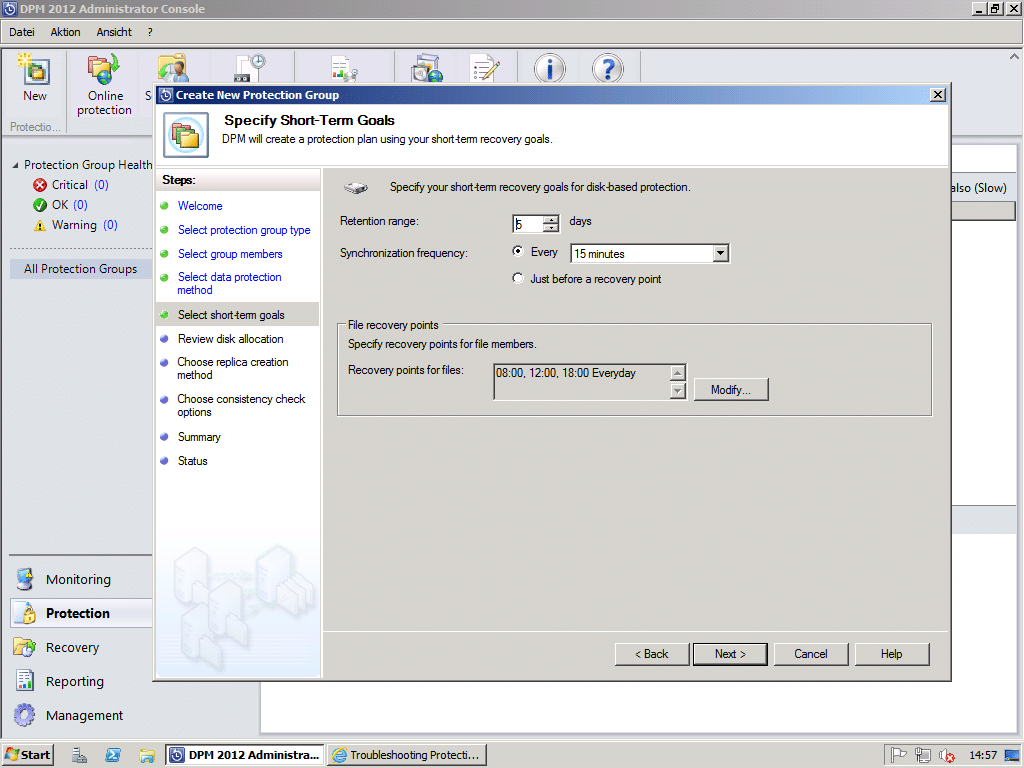Click the Review disk allocation step

point(231,339)
